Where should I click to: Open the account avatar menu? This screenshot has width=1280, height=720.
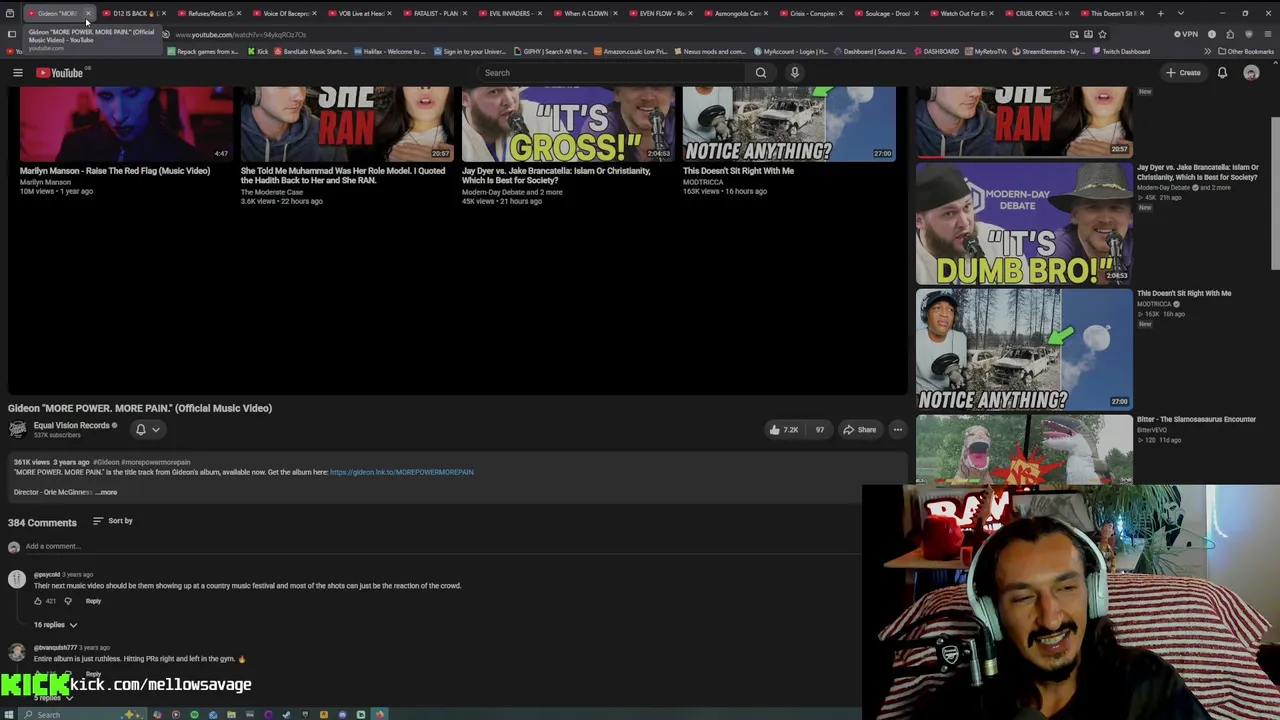[1251, 73]
